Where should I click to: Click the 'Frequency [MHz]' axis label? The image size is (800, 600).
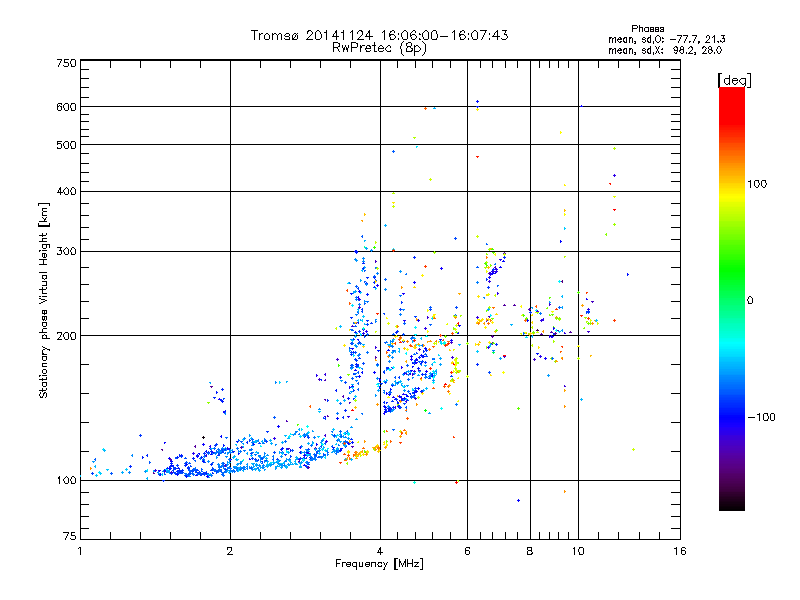point(379,564)
